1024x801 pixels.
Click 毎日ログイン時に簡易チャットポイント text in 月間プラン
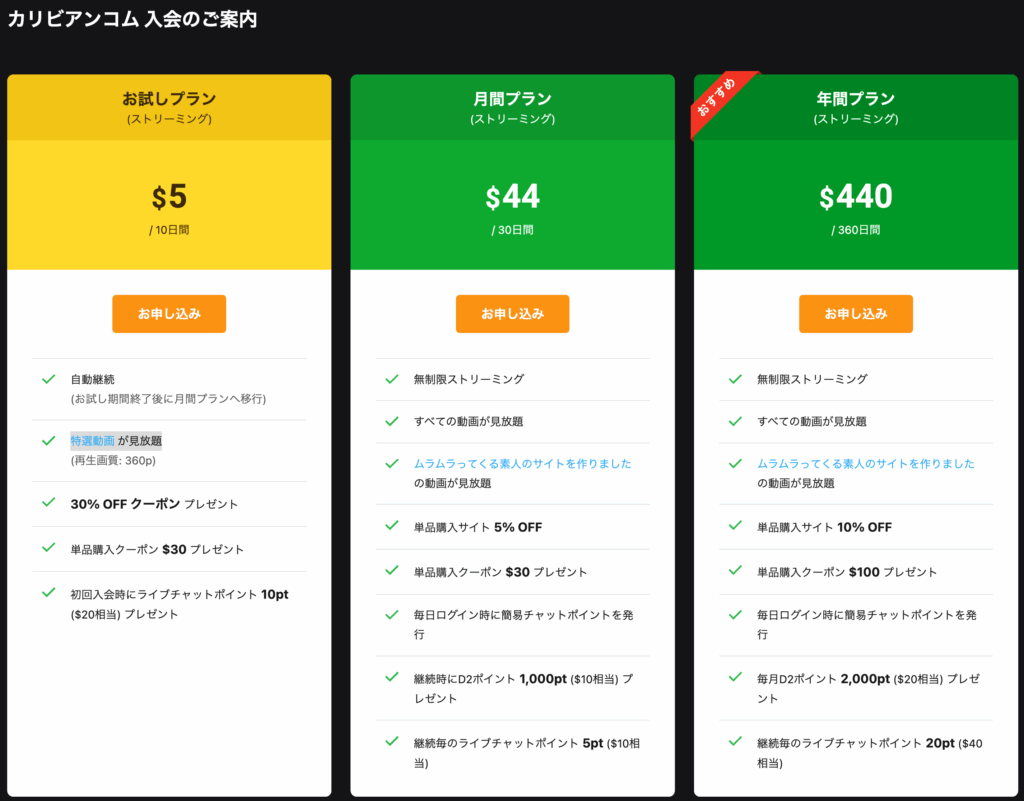(x=524, y=624)
